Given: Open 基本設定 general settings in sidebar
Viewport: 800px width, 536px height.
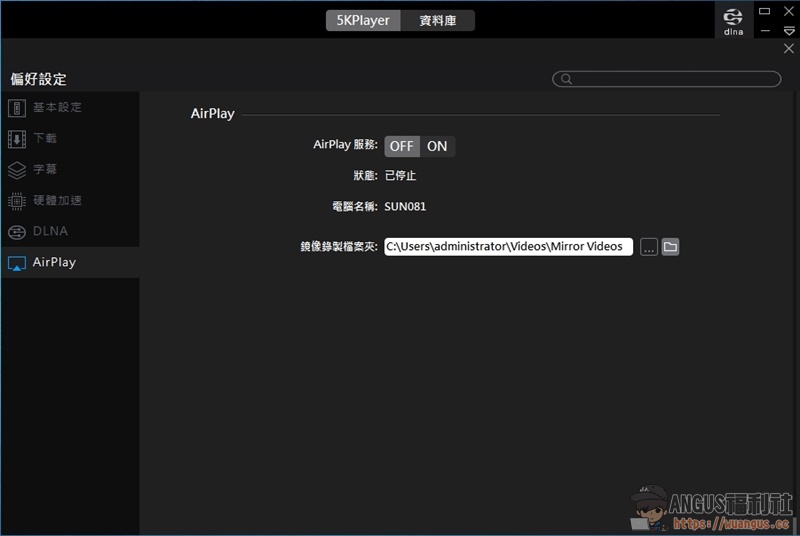Looking at the screenshot, I should pyautogui.click(x=57, y=107).
